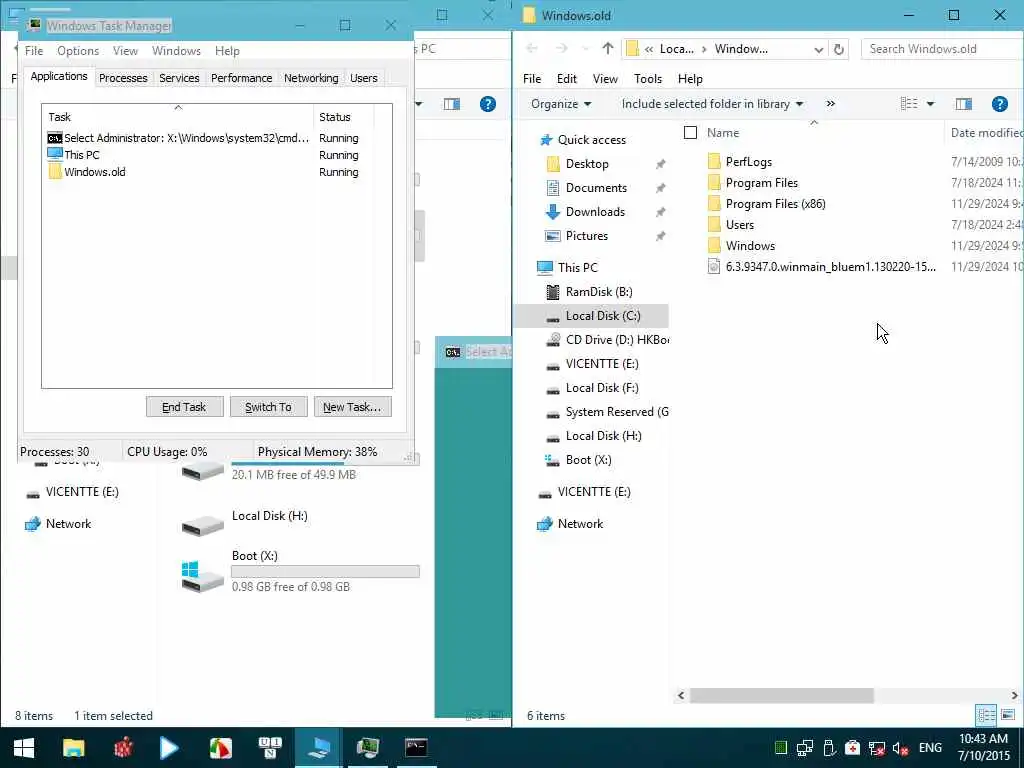Activate Task Manager taskbar button
Viewport: 1024px width, 768px height.
point(368,748)
